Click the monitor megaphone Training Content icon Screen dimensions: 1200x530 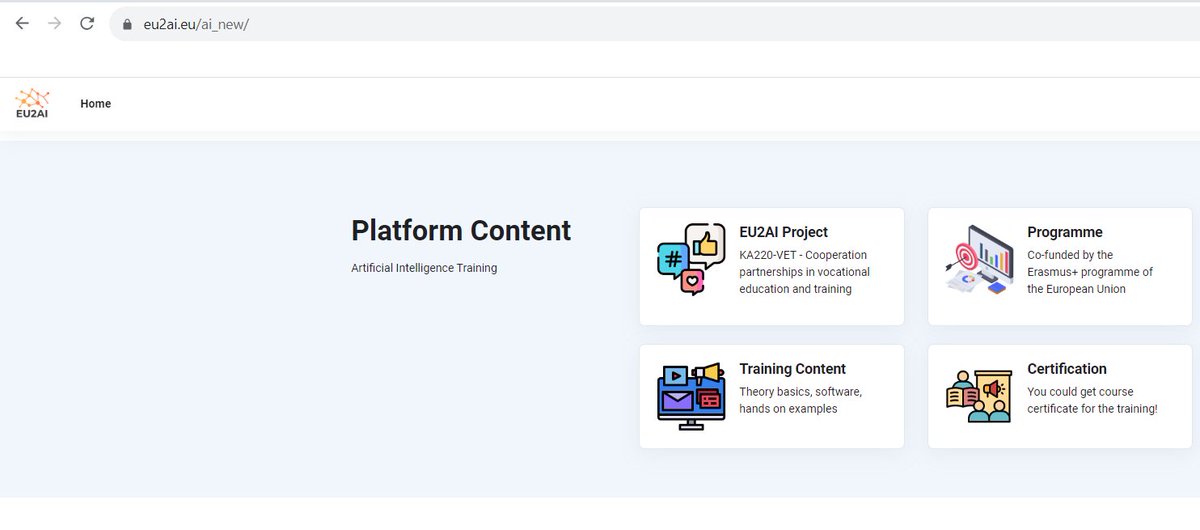pyautogui.click(x=691, y=396)
